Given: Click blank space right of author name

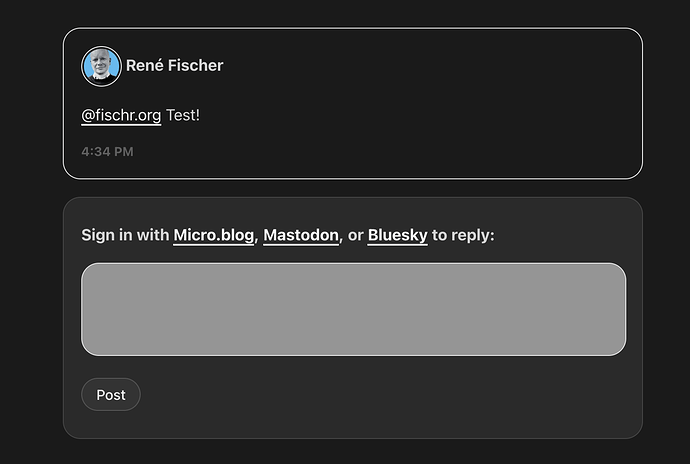Looking at the screenshot, I should (418, 66).
